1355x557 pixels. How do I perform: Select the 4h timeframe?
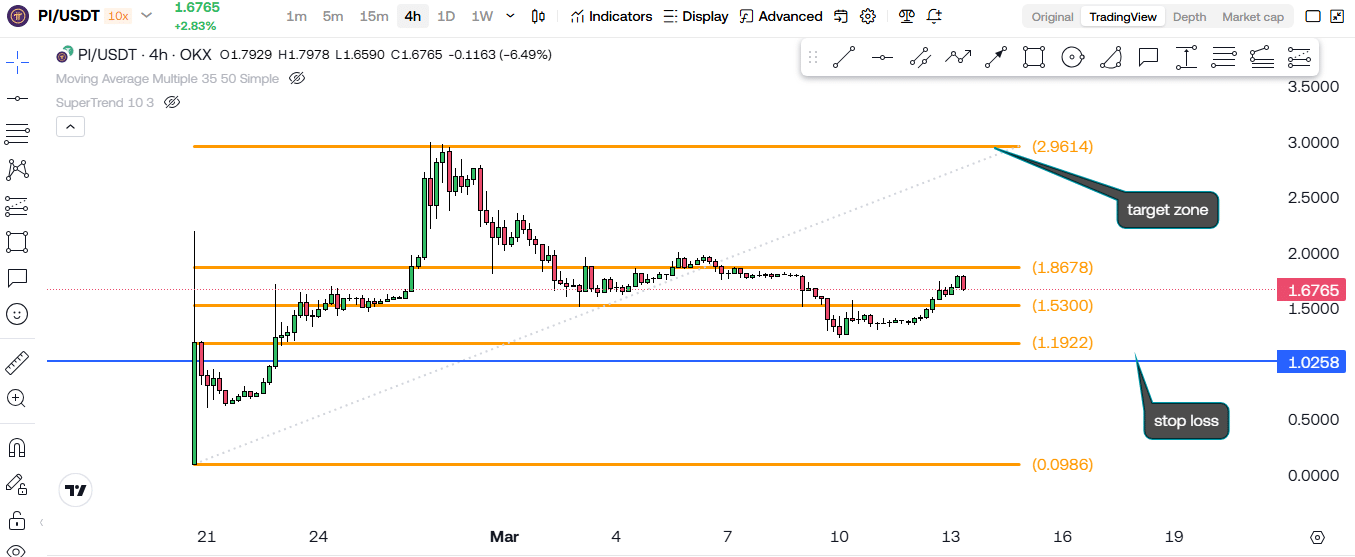pos(412,16)
